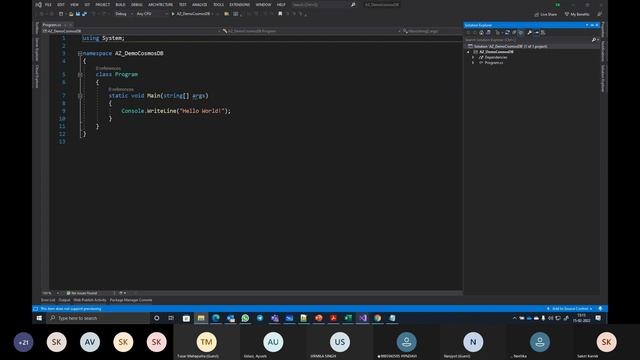Open the Package Manager Console tab

pos(131,300)
